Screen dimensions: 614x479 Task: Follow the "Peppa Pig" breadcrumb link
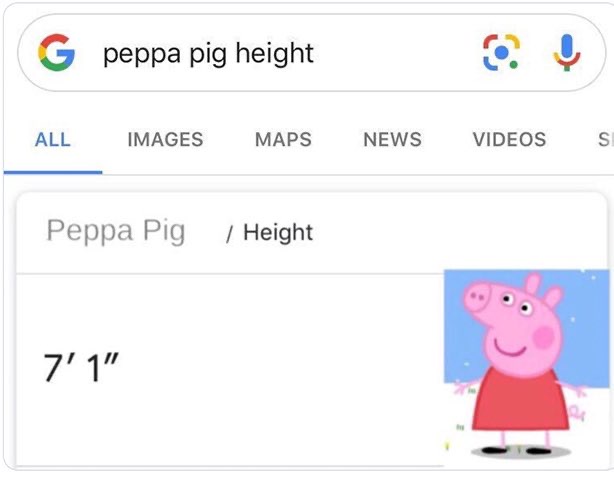(116, 231)
